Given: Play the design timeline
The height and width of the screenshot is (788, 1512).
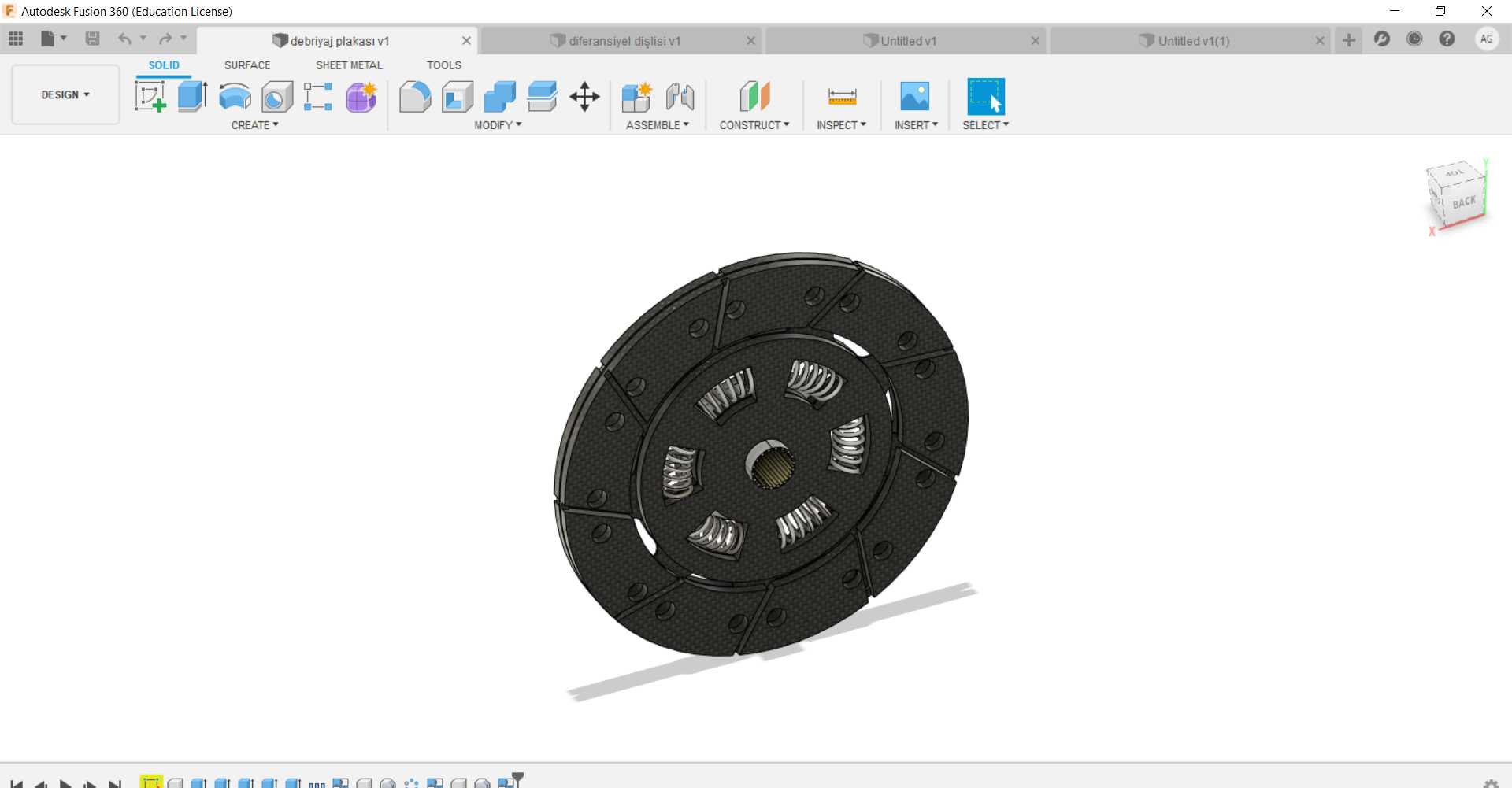Looking at the screenshot, I should [65, 784].
